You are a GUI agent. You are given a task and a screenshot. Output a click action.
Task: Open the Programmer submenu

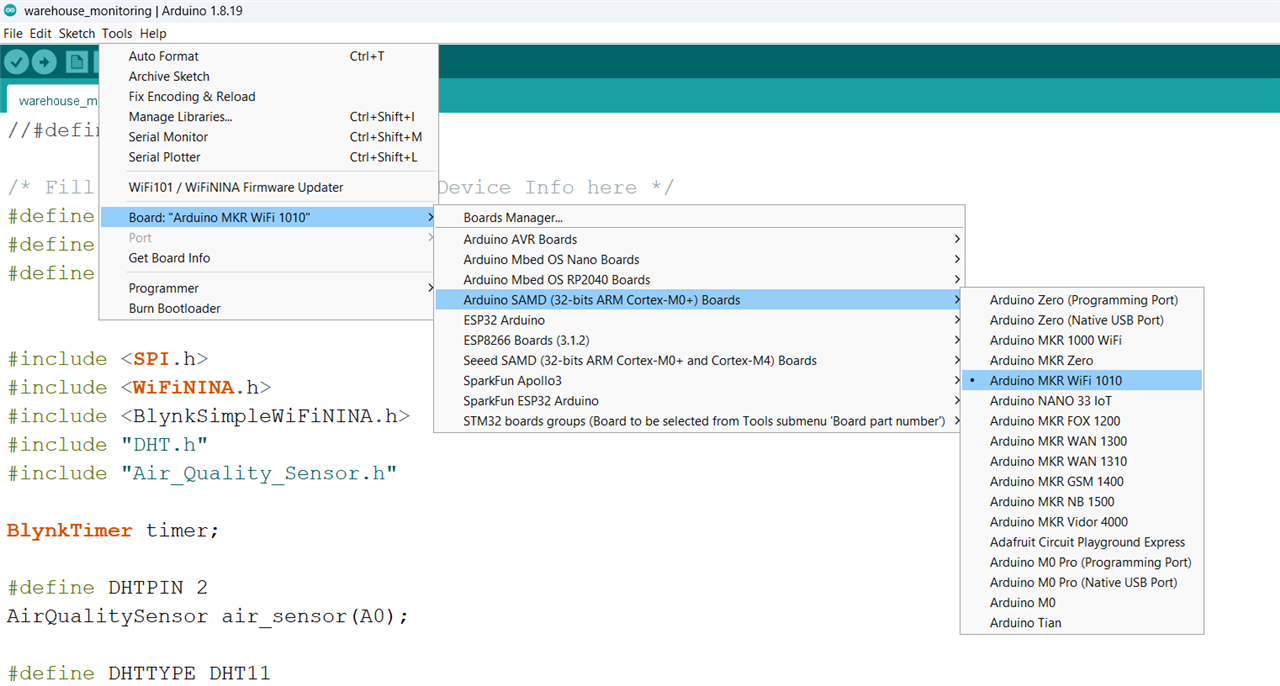[164, 289]
